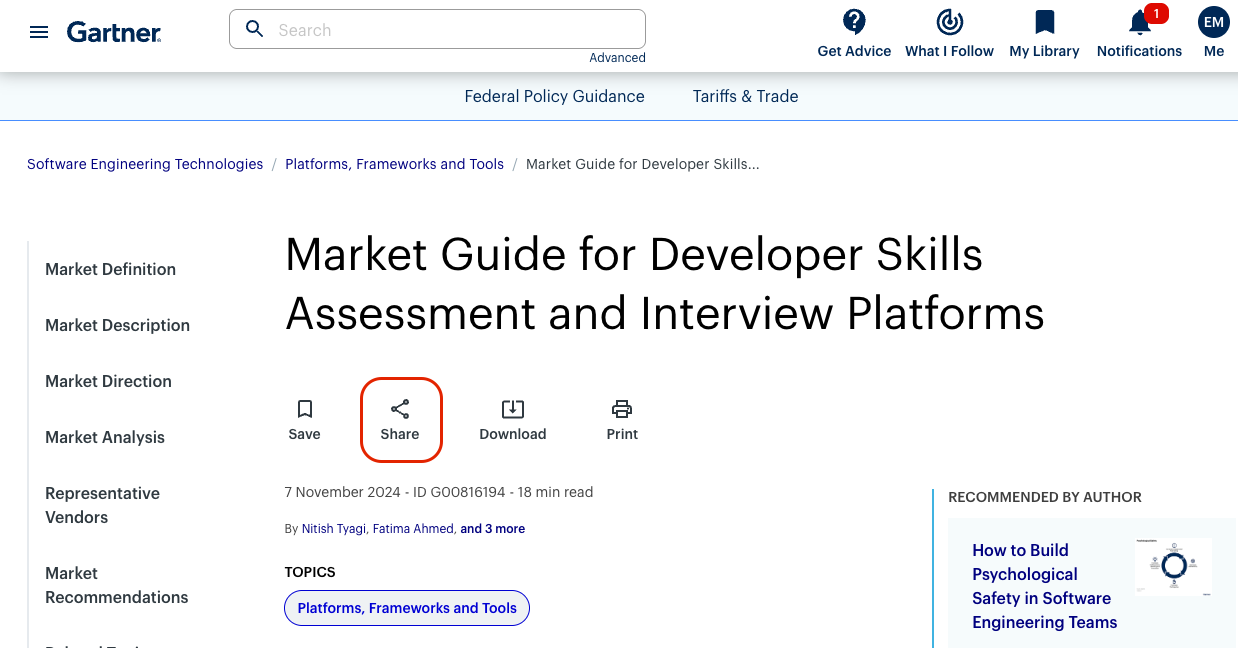Go to Platforms, Frameworks and Tools breadcrumb
Image resolution: width=1238 pixels, height=648 pixels.
point(394,164)
